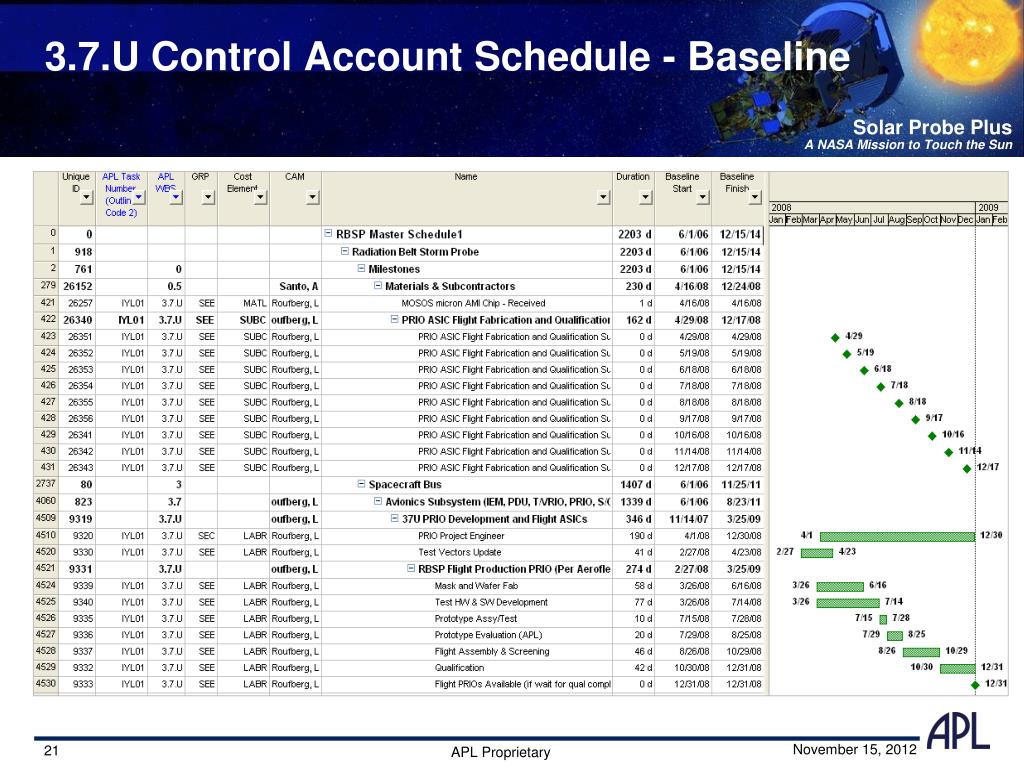The width and height of the screenshot is (1024, 768).
Task: Click the SEC group cell
Action: click(201, 536)
